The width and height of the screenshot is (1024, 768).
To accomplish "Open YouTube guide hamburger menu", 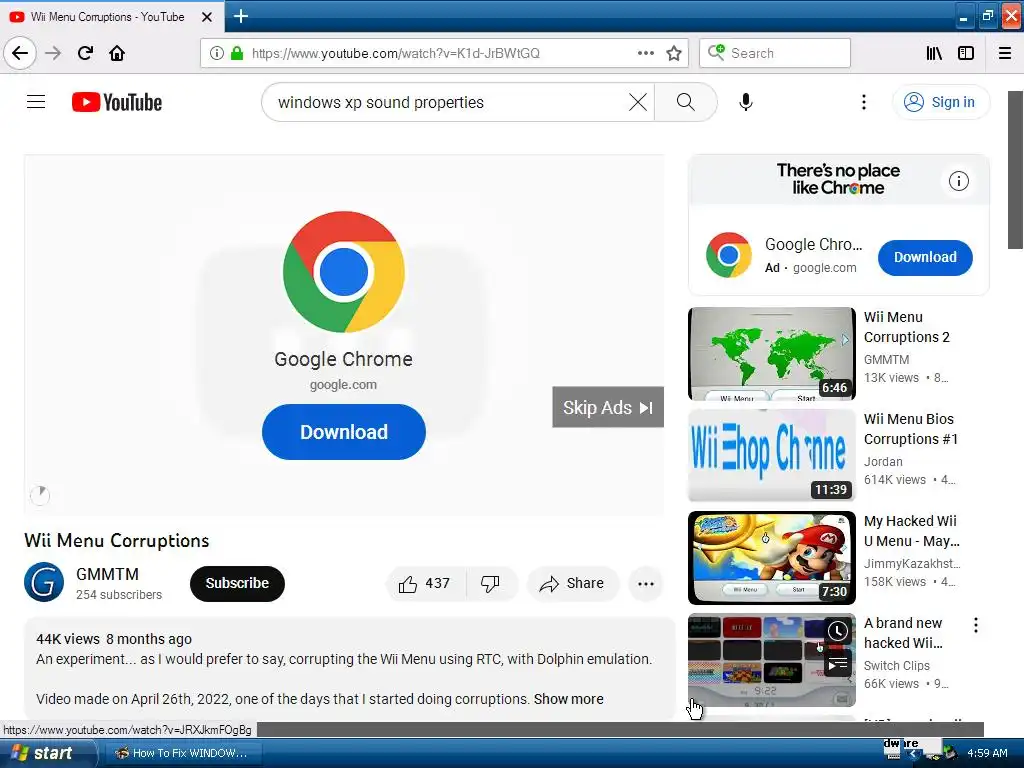I will point(36,102).
